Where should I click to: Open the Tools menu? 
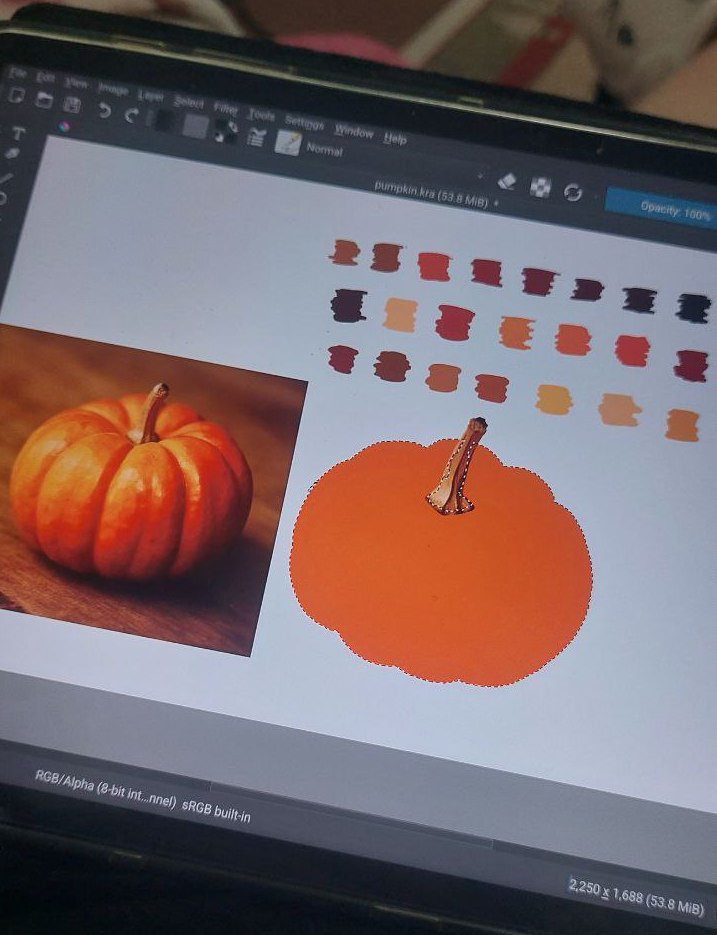click(x=261, y=114)
